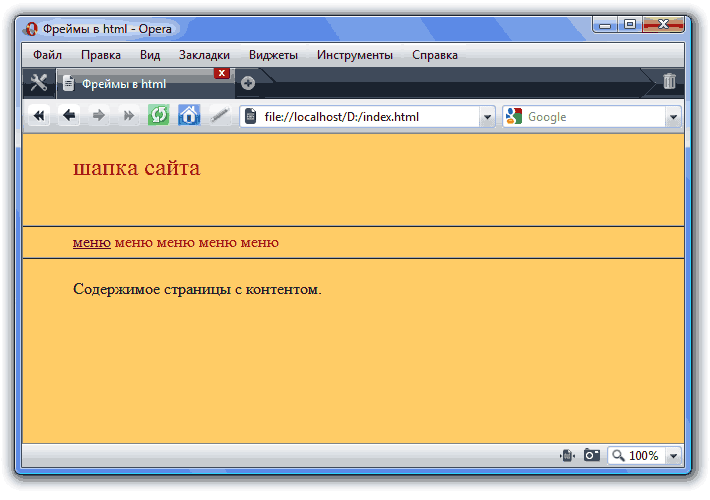The height and width of the screenshot is (500, 710).
Task: Go back with the Back arrow
Action: (69, 116)
